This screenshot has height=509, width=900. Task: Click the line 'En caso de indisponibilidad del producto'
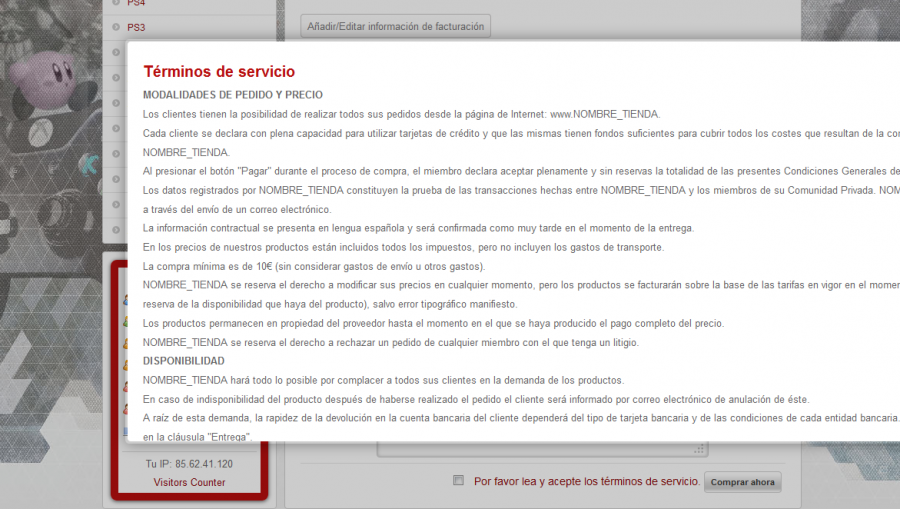pos(476,399)
